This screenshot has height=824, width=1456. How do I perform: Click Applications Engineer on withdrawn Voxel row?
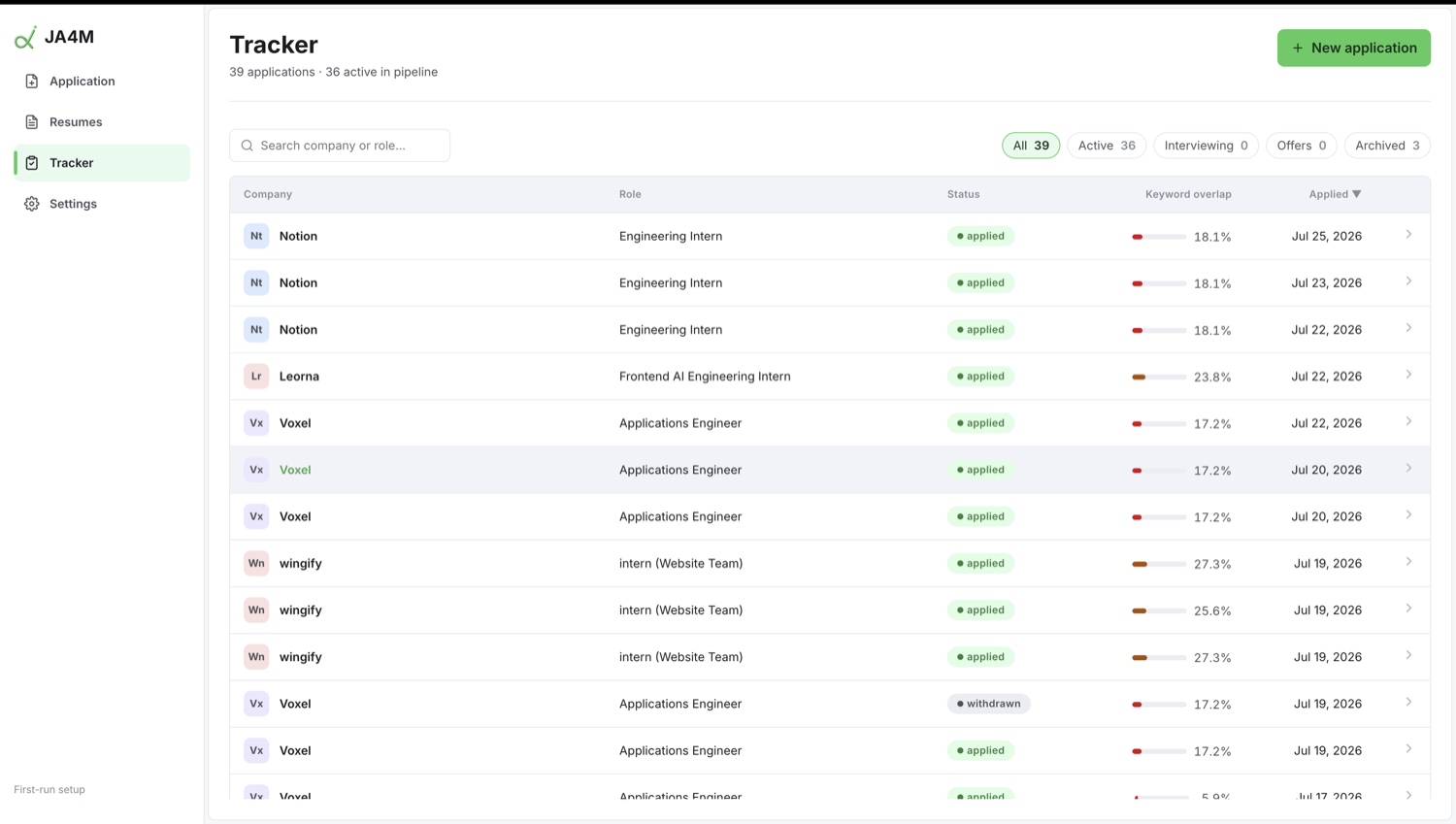click(x=680, y=704)
